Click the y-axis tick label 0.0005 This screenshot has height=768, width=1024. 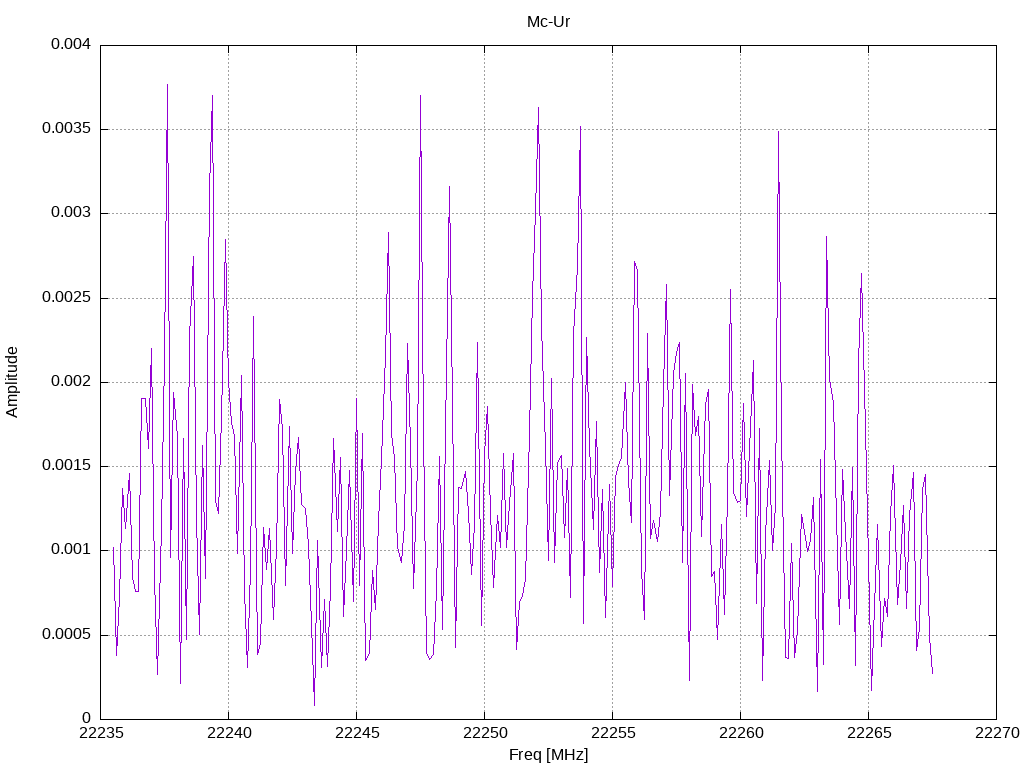[66, 634]
